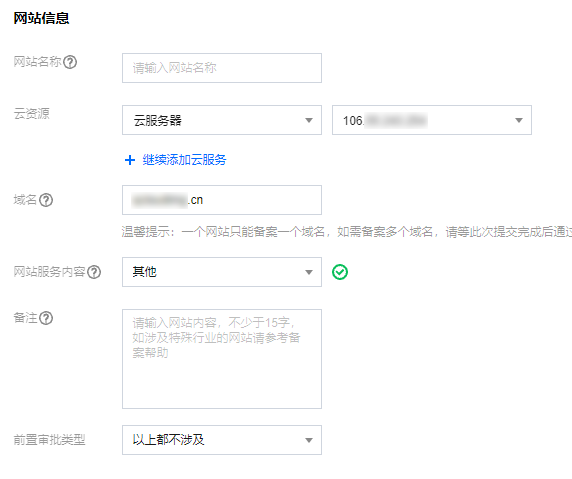Click the dropdown arrow of 云服务器 selector
Image resolution: width=572 pixels, height=479 pixels.
(x=309, y=120)
